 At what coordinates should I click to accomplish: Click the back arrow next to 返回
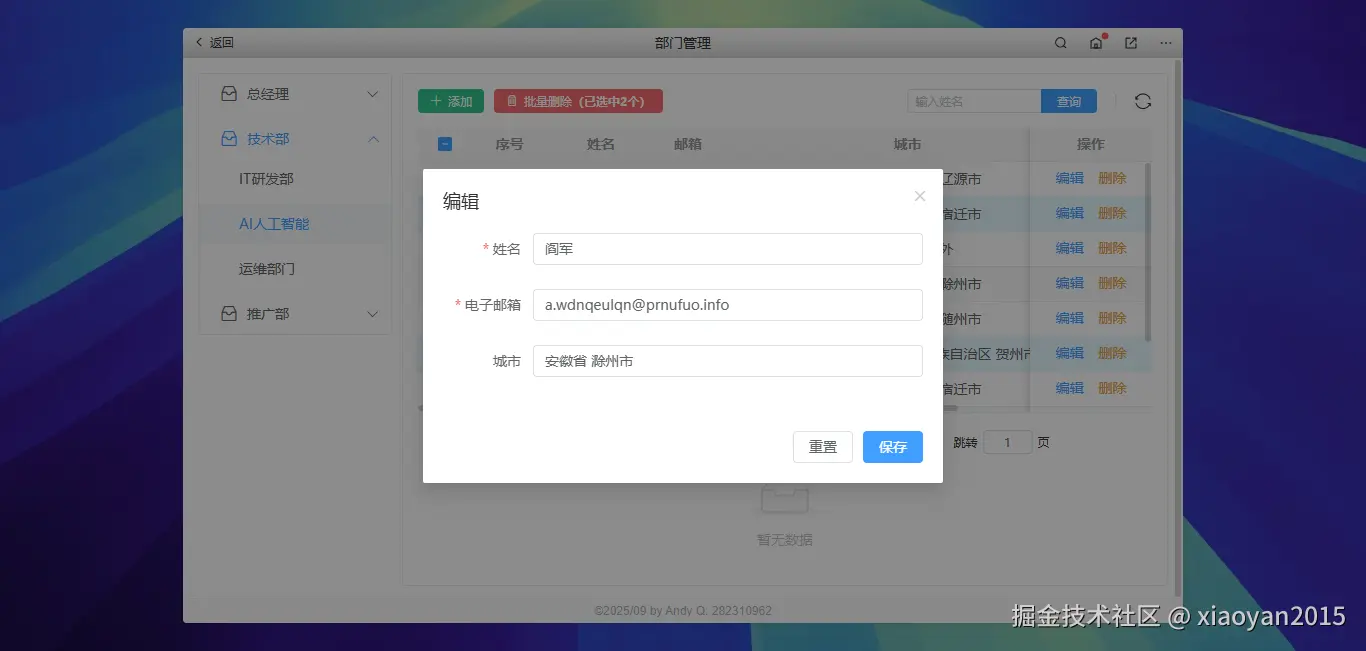[x=199, y=42]
